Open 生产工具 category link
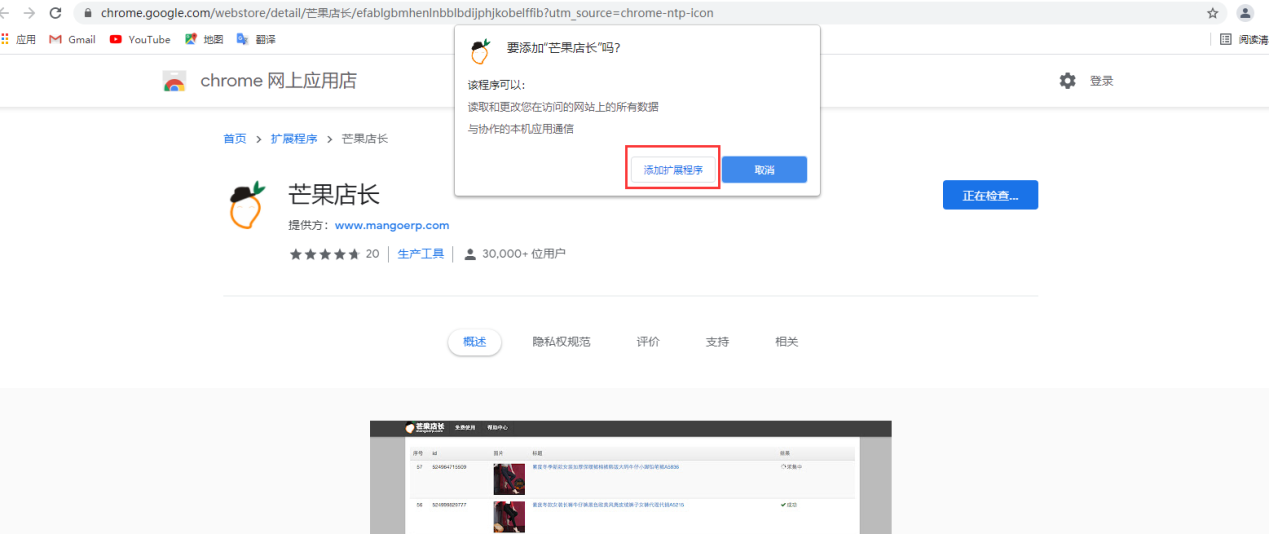The image size is (1269, 534). point(420,254)
